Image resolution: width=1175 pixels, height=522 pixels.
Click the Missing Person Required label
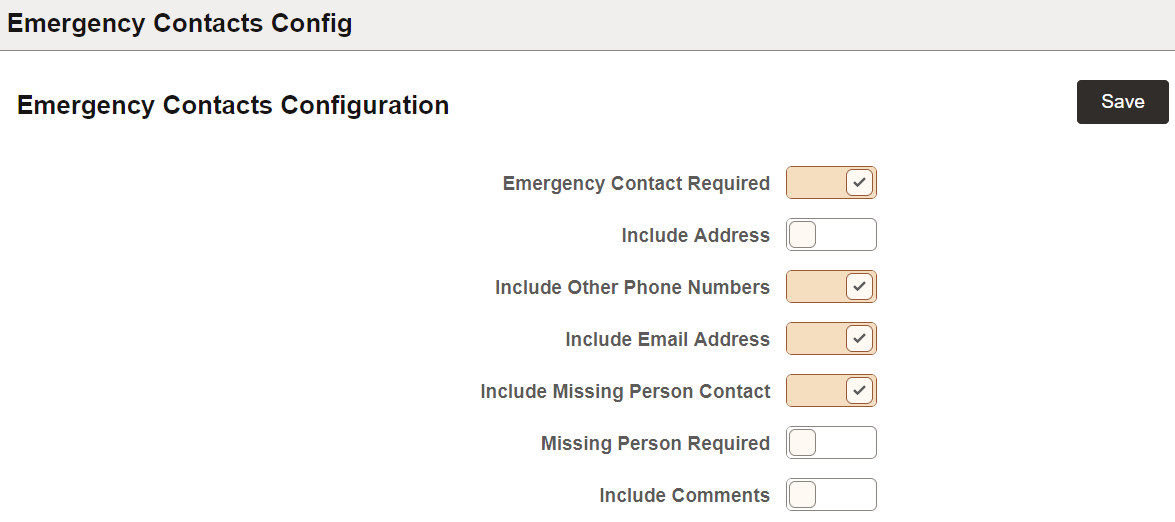pos(655,444)
